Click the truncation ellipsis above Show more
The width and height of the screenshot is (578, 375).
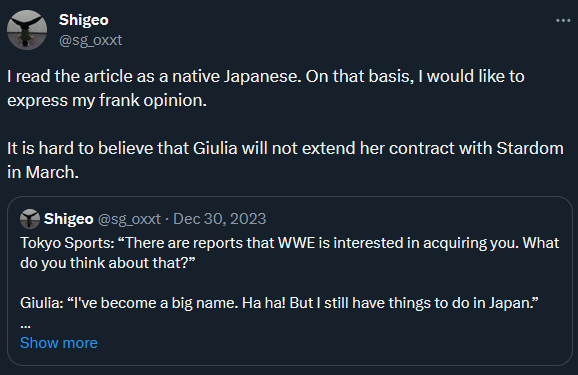(x=25, y=326)
